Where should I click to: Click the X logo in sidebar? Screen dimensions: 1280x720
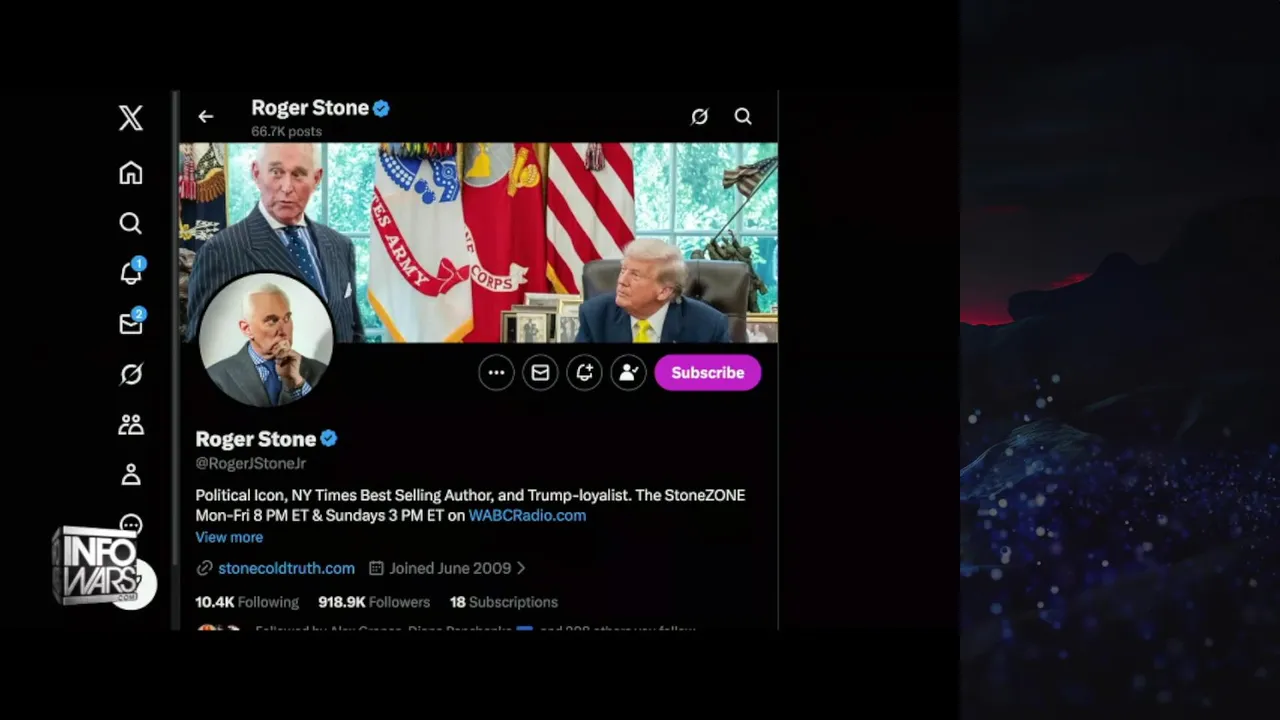coord(131,118)
